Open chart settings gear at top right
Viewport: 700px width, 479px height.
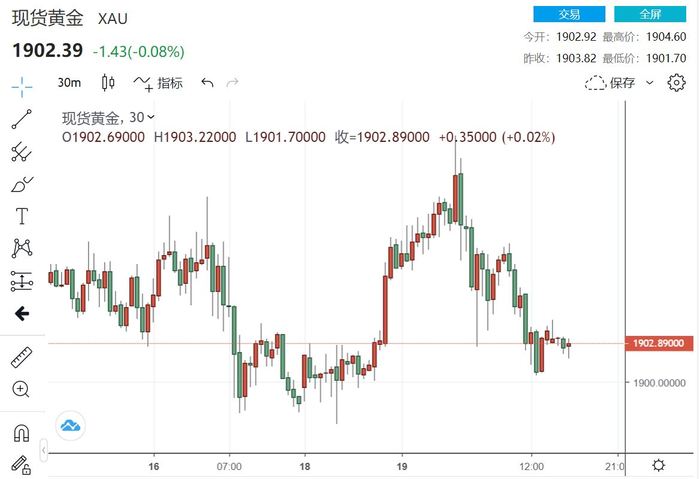tap(677, 82)
